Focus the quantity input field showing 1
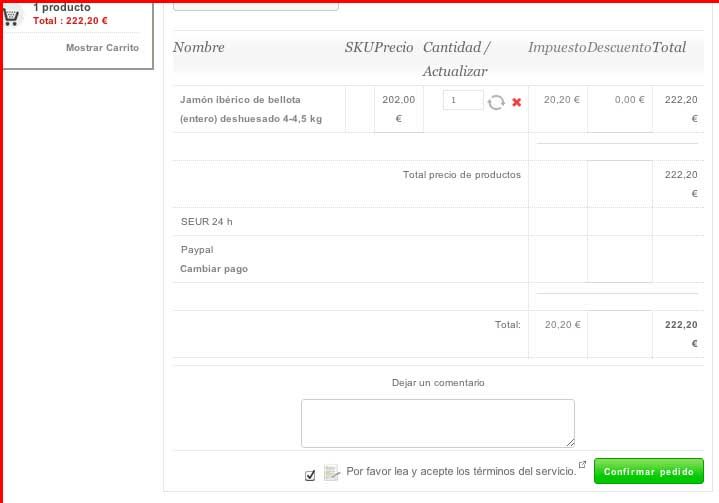This screenshot has width=719, height=503. coord(463,100)
